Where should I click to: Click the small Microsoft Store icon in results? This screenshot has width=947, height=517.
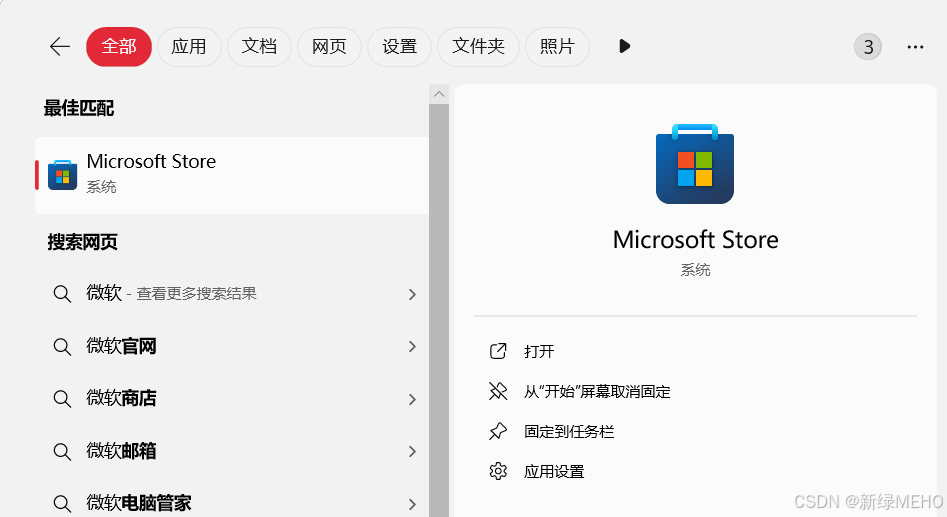click(x=62, y=175)
